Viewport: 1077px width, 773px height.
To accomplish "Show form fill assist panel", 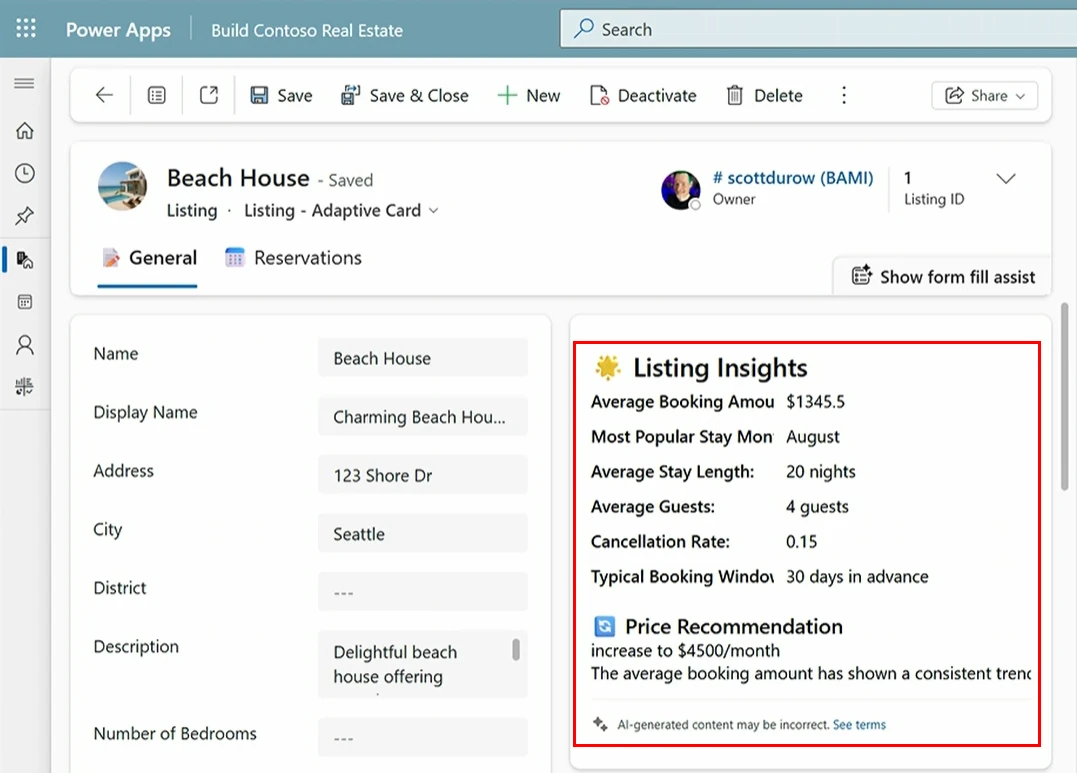I will click(944, 277).
